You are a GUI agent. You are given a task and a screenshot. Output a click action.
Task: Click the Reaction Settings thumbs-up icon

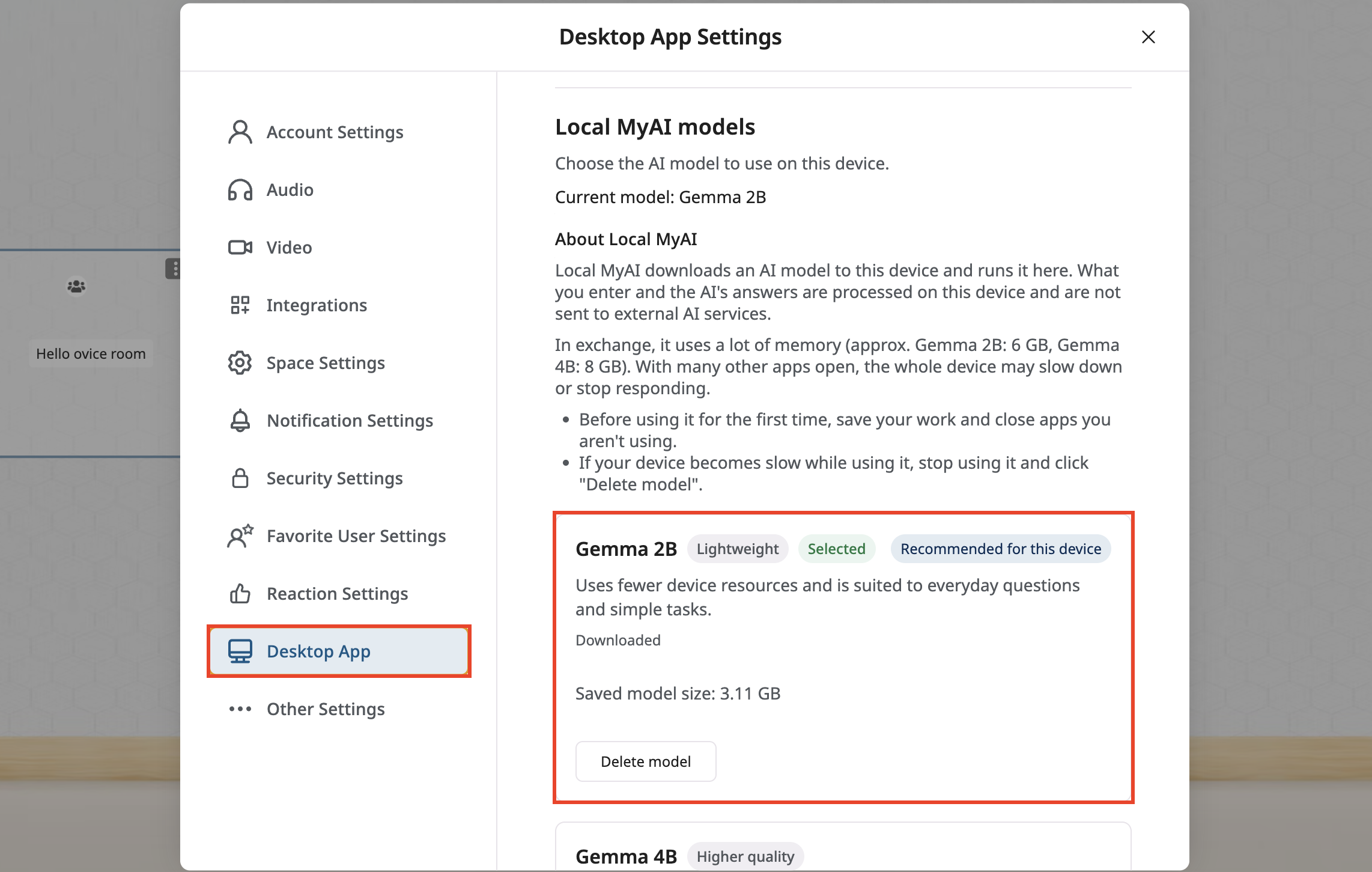(240, 594)
